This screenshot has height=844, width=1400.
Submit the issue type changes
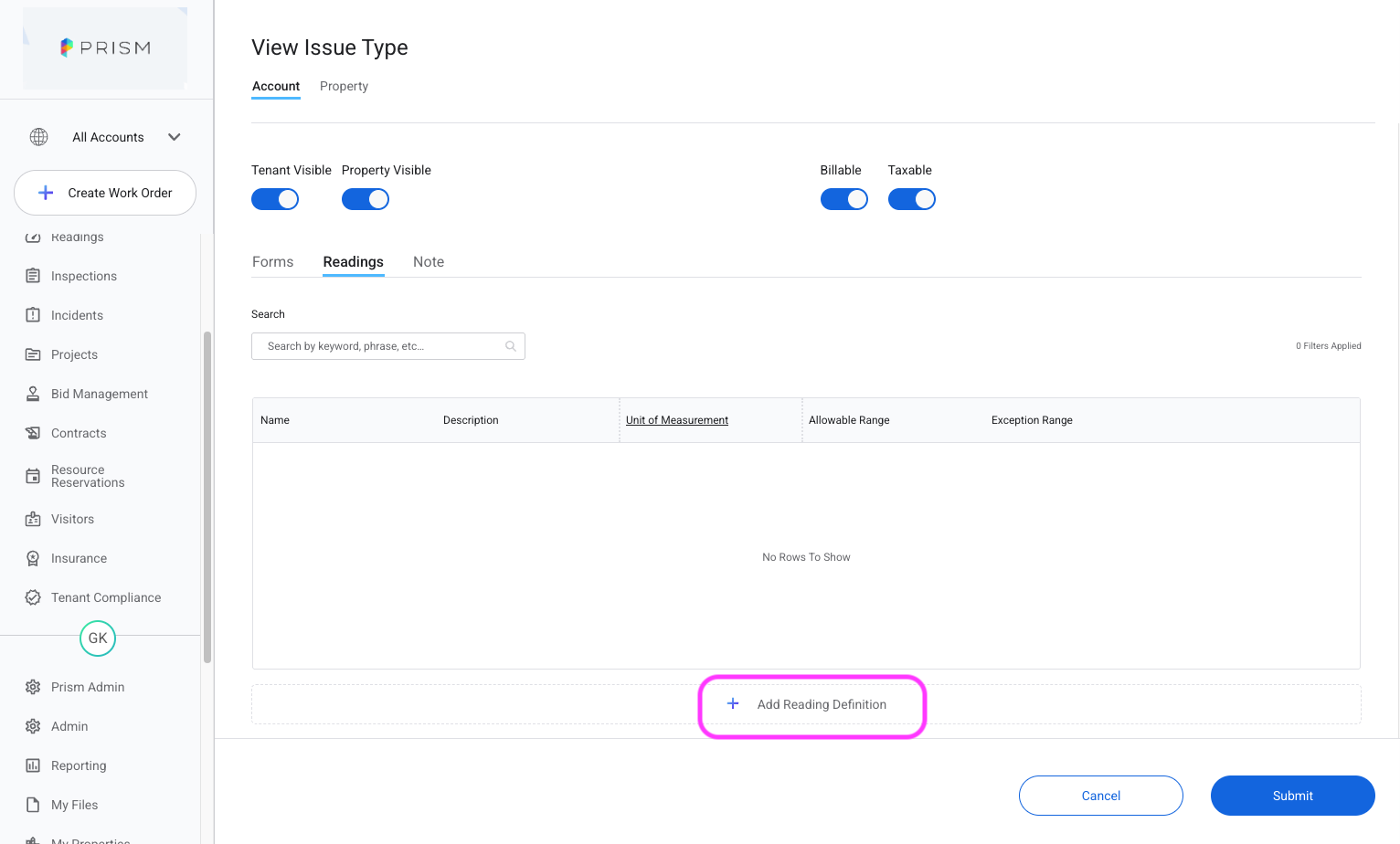click(x=1292, y=796)
